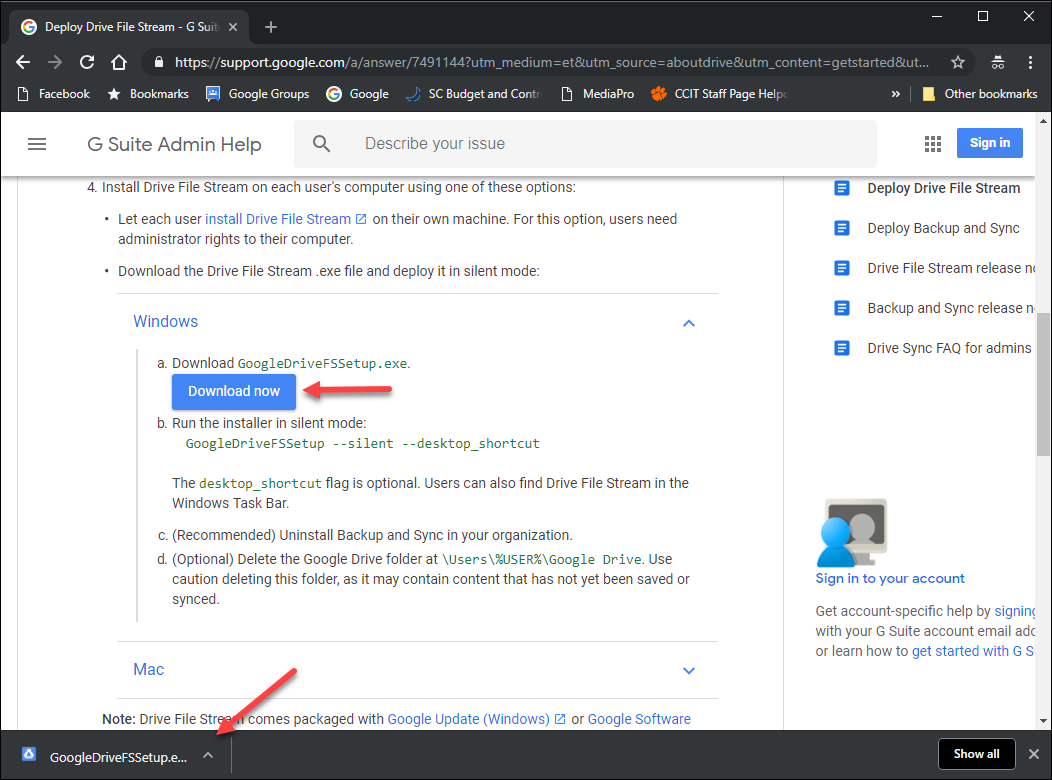Image resolution: width=1052 pixels, height=780 pixels.
Task: Click the article icon beside Deploy Drive File Stream
Action: 841,188
